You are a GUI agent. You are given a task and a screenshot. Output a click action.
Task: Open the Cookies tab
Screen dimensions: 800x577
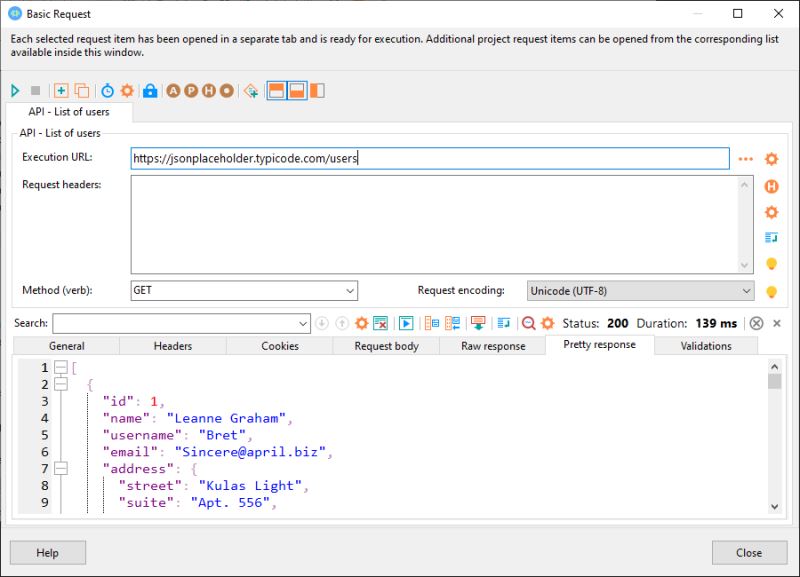(x=280, y=346)
